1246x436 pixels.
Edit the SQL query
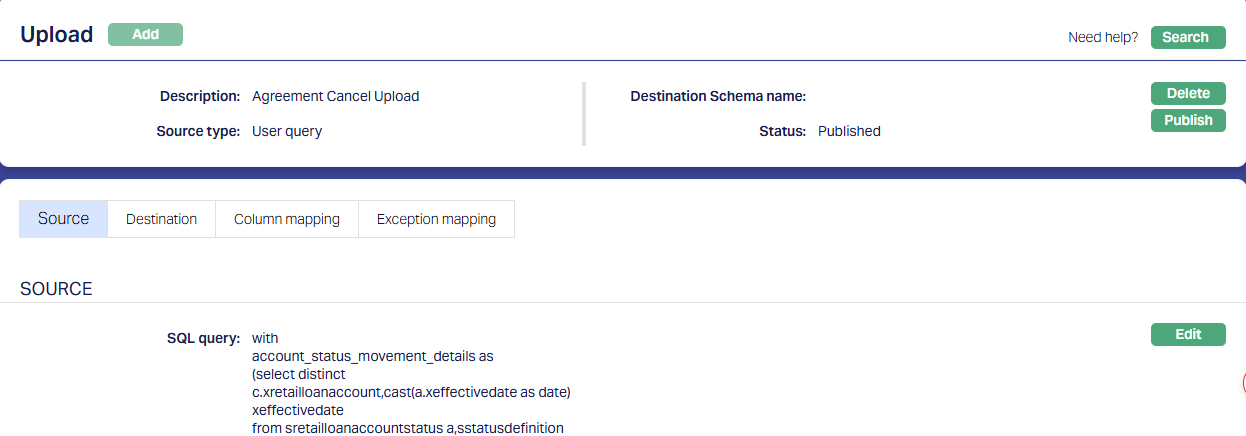point(1188,334)
